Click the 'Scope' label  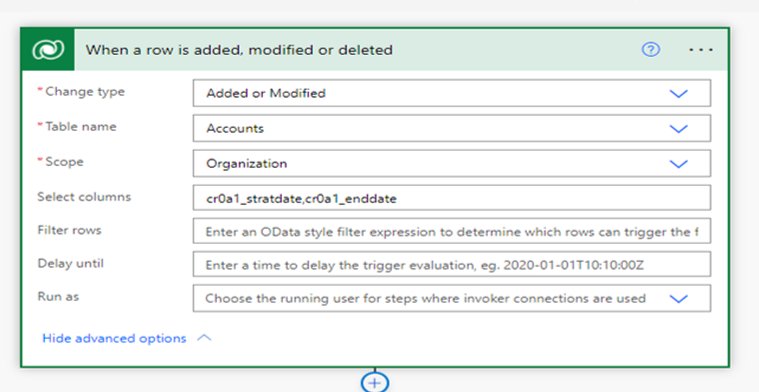pyautogui.click(x=64, y=162)
